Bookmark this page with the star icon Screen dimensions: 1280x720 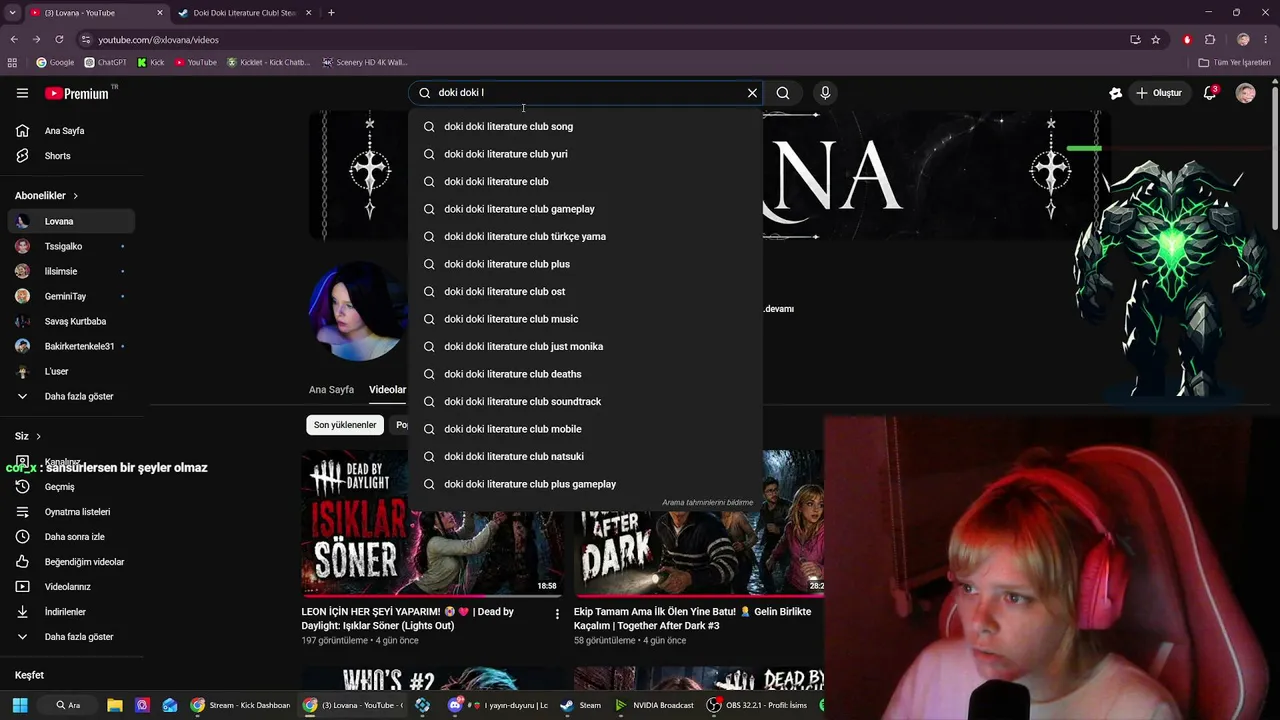click(x=1156, y=40)
